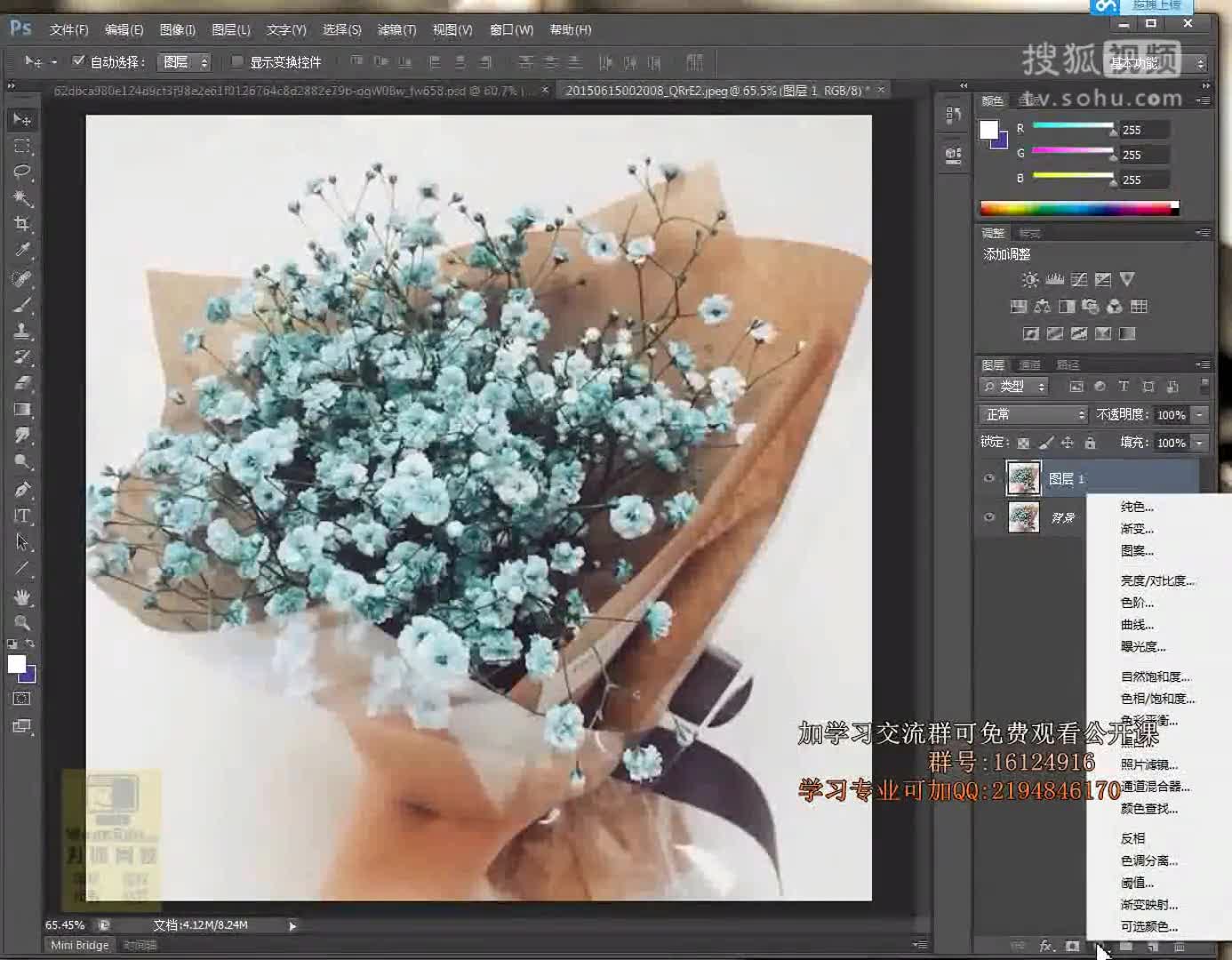Choose 可选颜色... from adjustment menu

(x=1148, y=926)
